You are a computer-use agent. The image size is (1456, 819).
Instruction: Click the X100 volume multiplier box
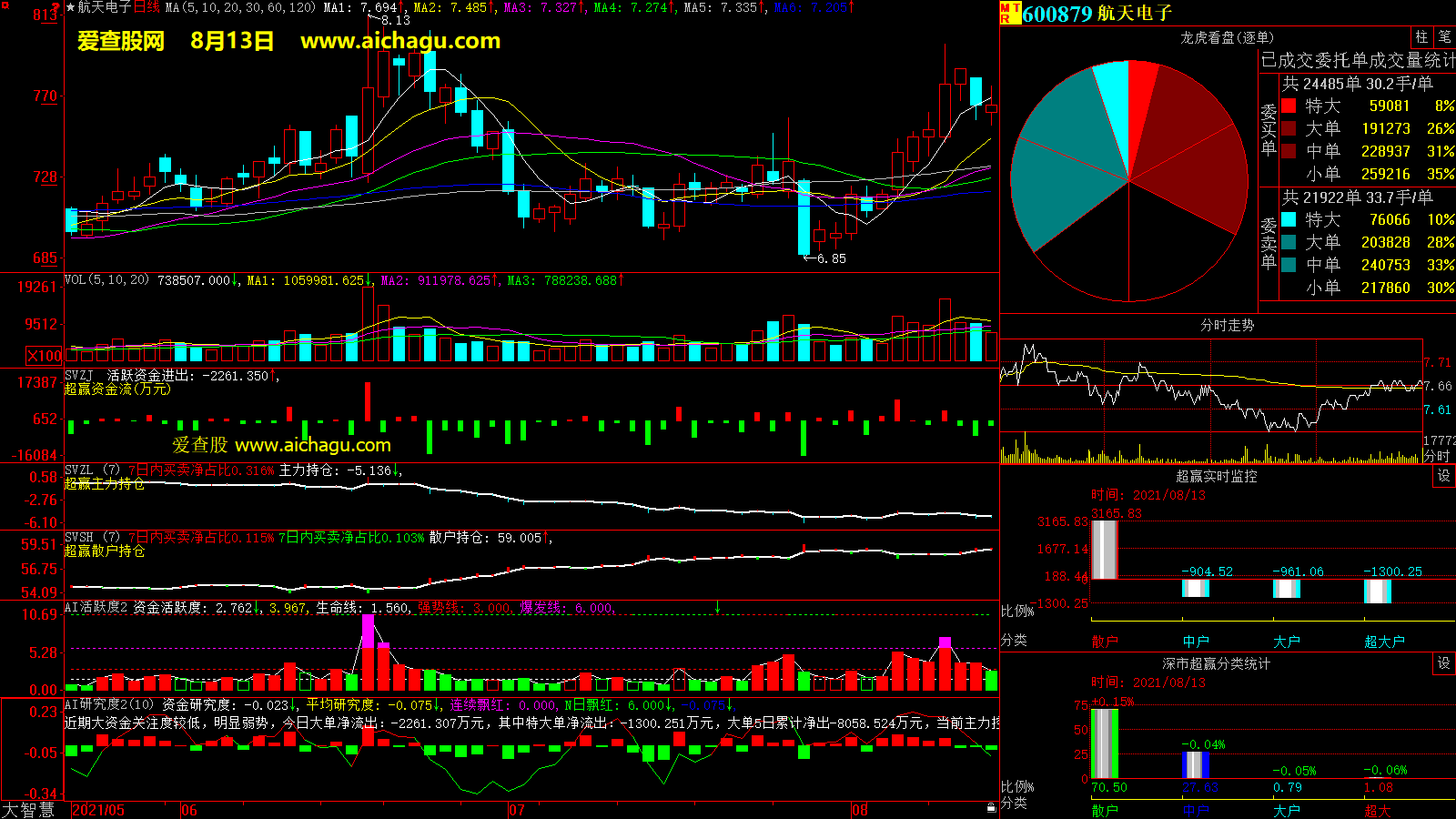coord(45,356)
